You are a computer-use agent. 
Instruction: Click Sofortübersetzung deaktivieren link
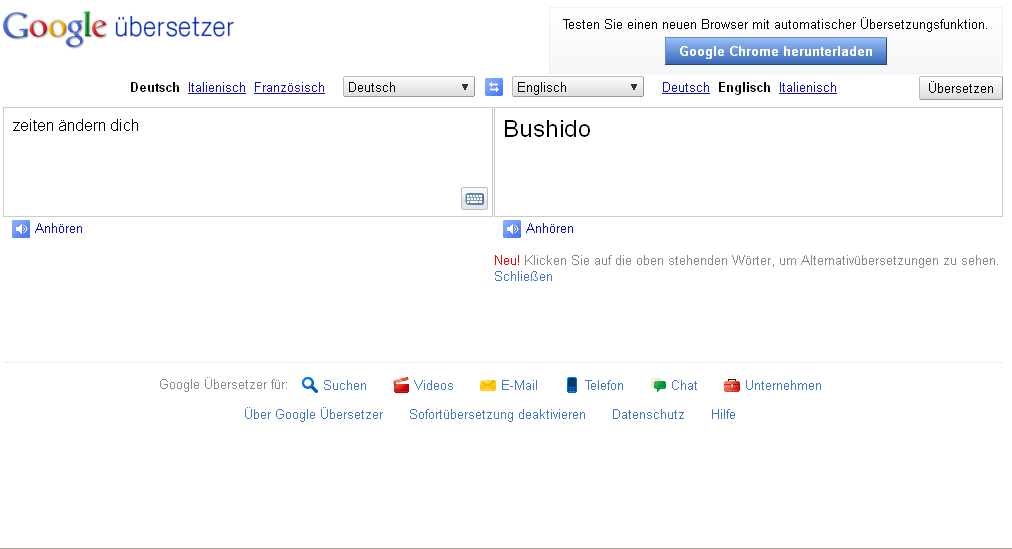[x=498, y=414]
